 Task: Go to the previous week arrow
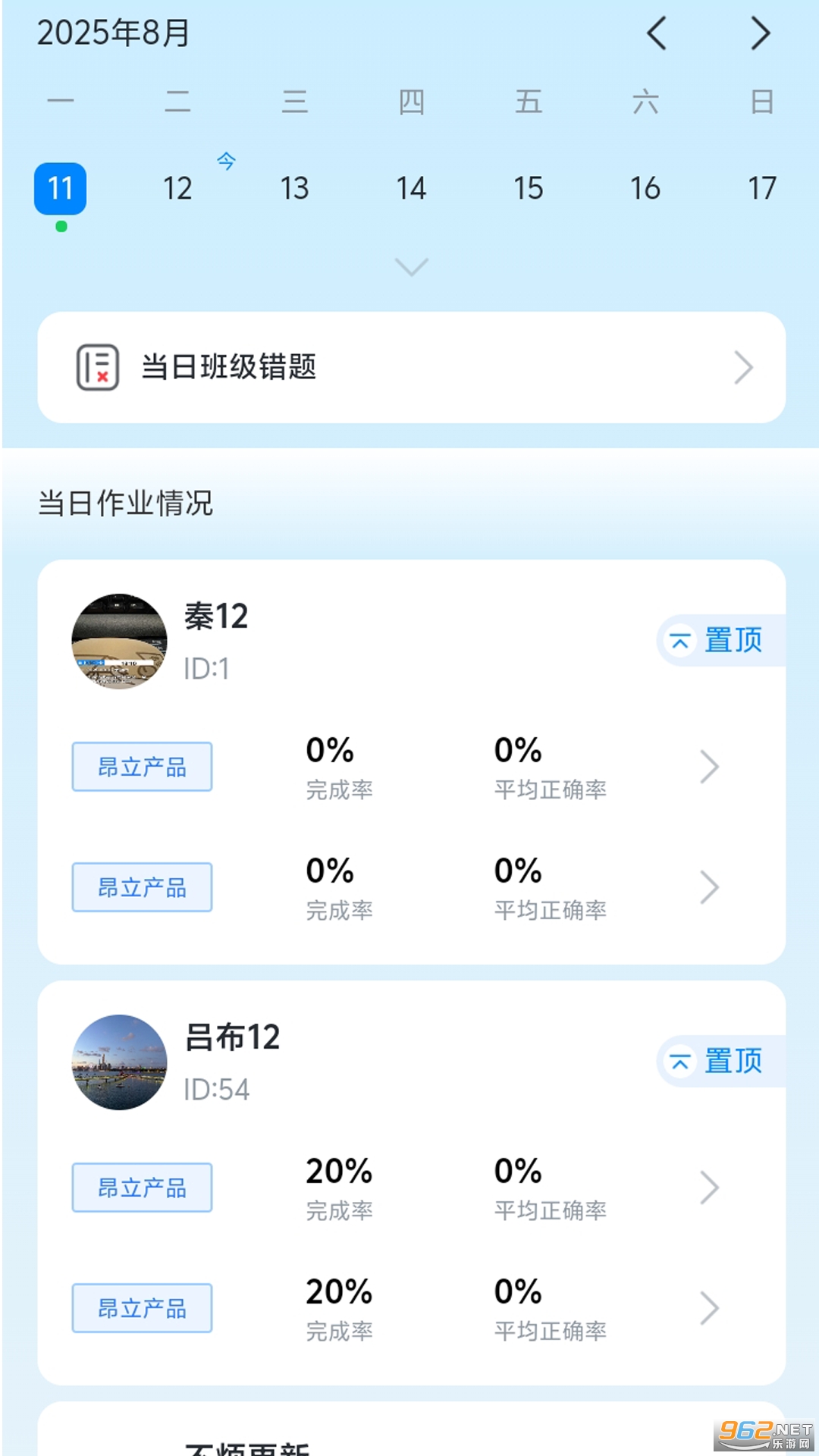pos(657,33)
